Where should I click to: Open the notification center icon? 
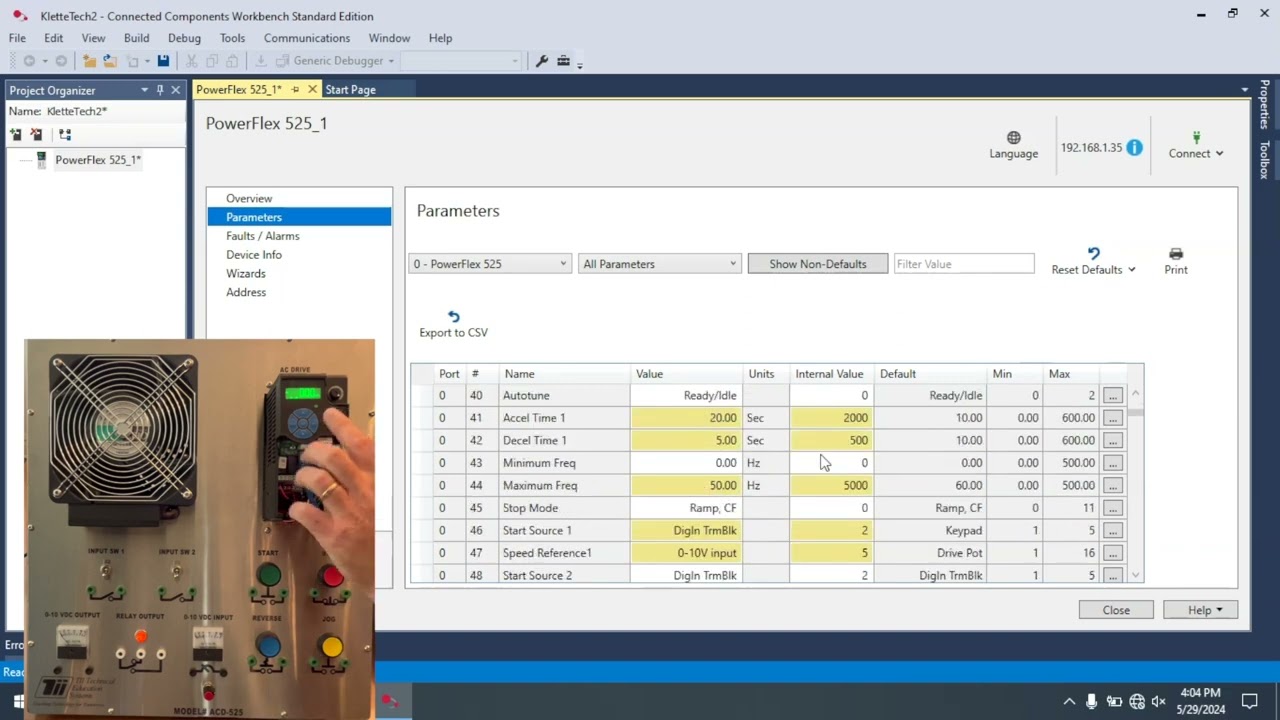(x=1249, y=701)
